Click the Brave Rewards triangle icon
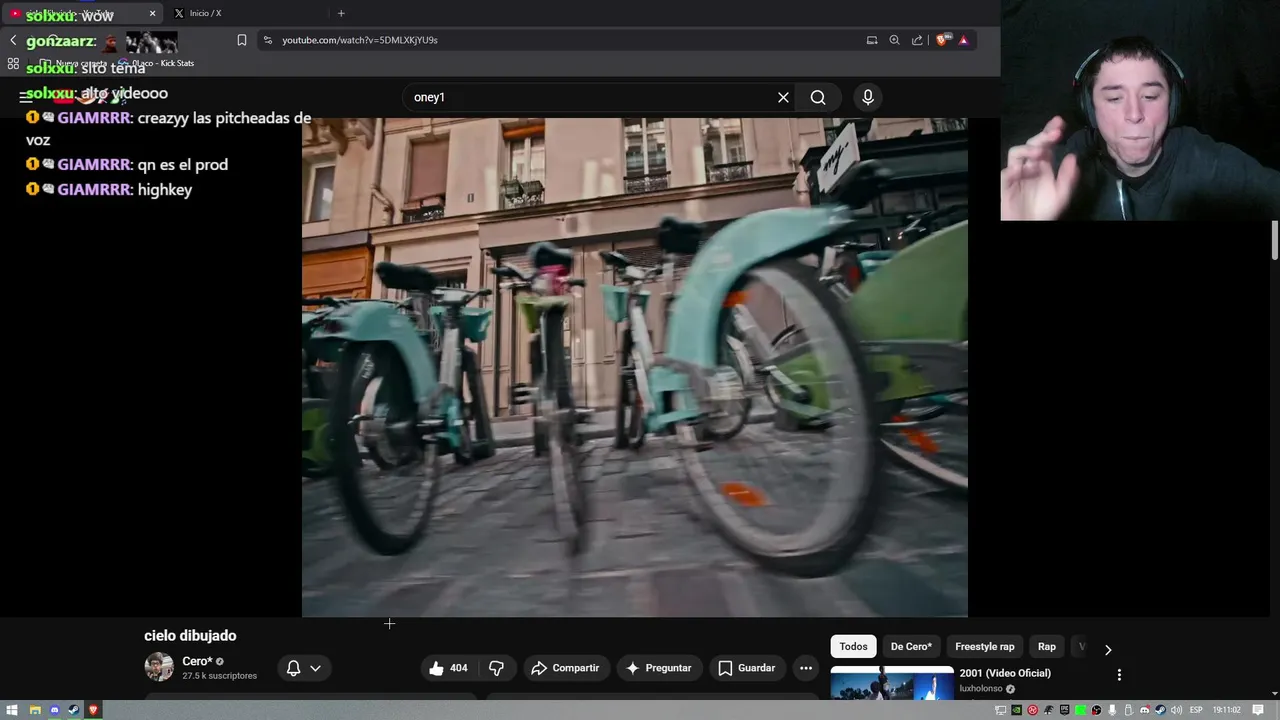 pos(964,40)
